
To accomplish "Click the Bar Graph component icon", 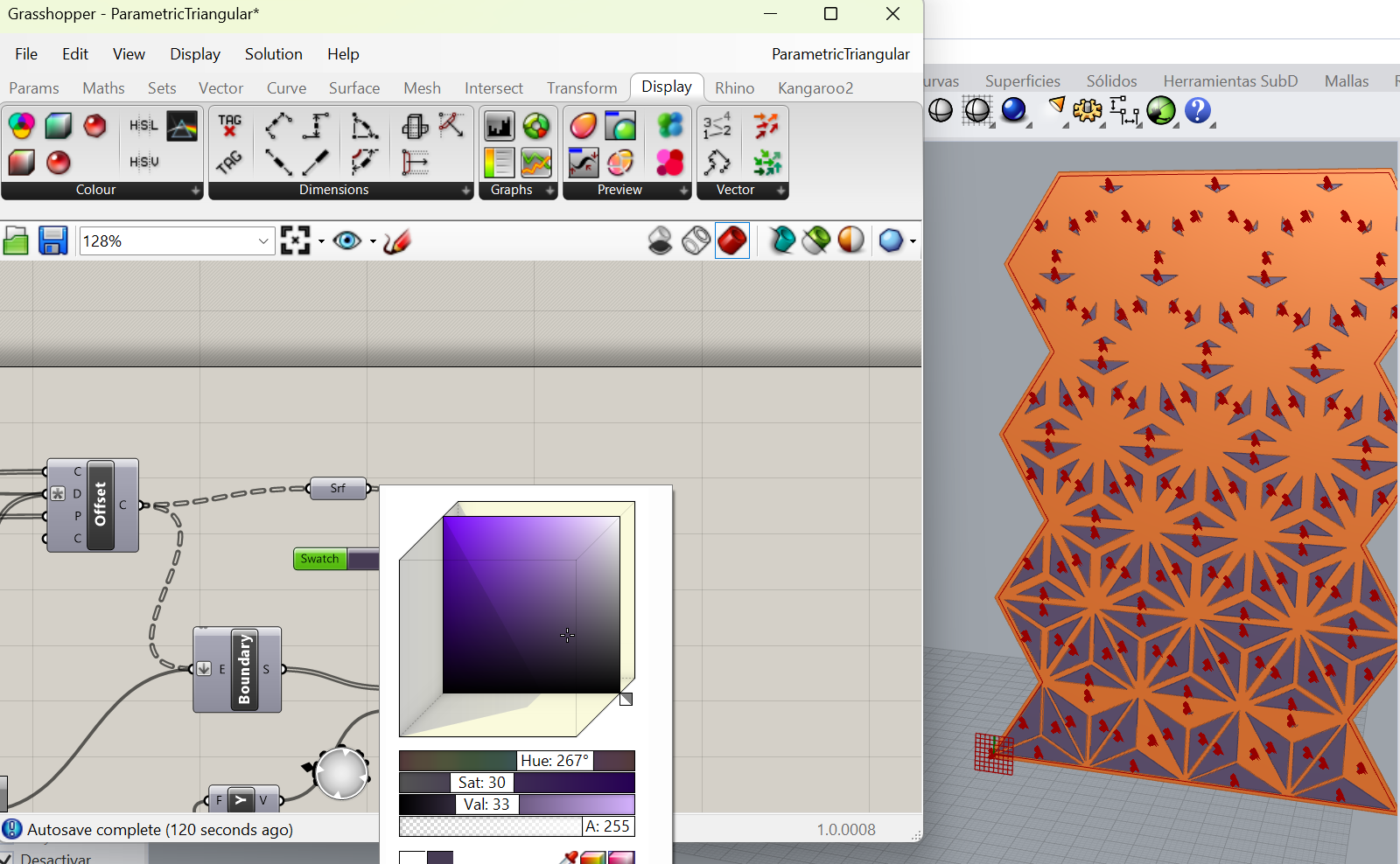I will click(499, 126).
